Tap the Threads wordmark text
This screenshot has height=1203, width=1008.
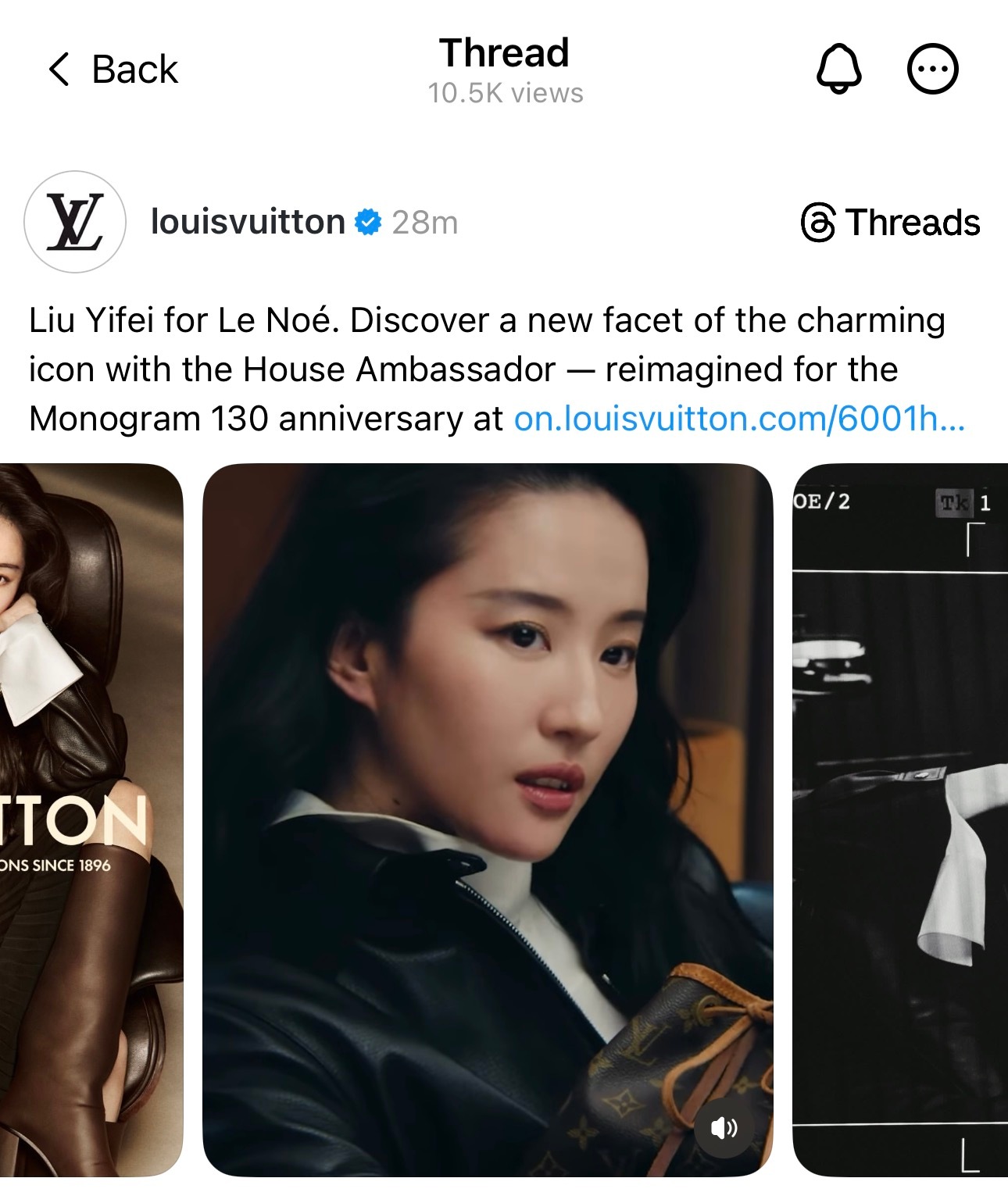point(913,223)
